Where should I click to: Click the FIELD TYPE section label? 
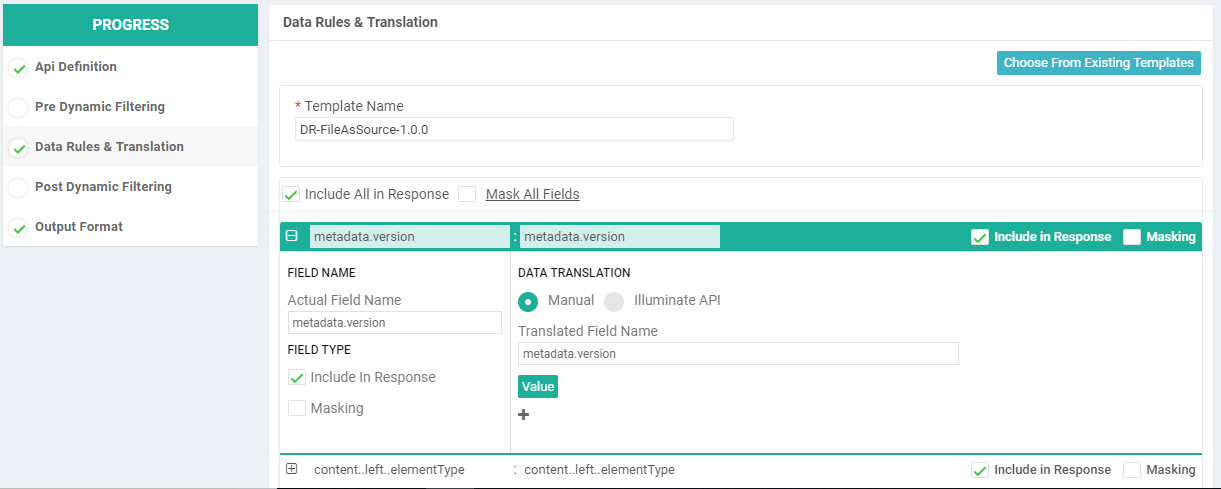pos(319,350)
